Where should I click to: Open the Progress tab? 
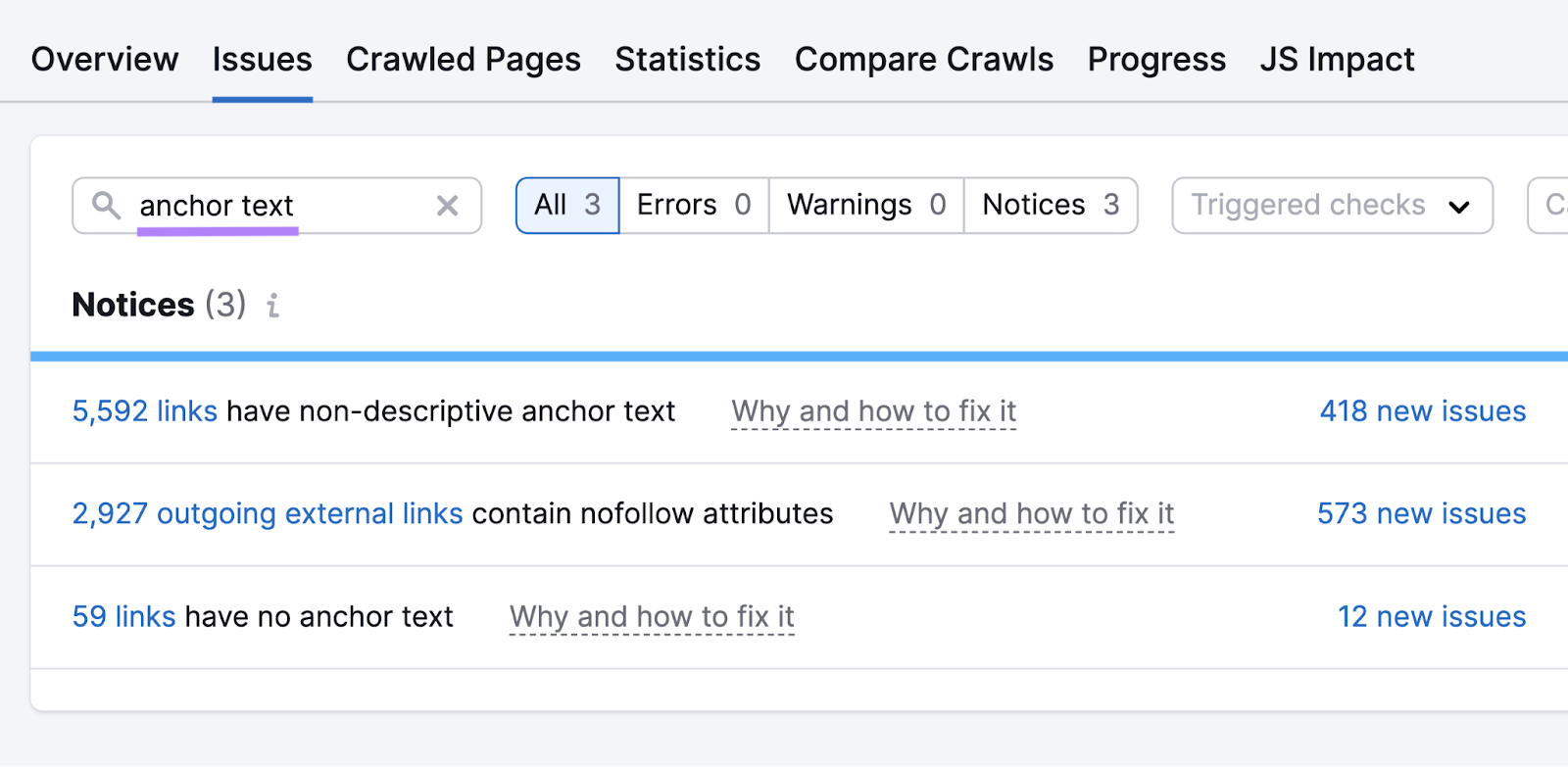(1156, 60)
